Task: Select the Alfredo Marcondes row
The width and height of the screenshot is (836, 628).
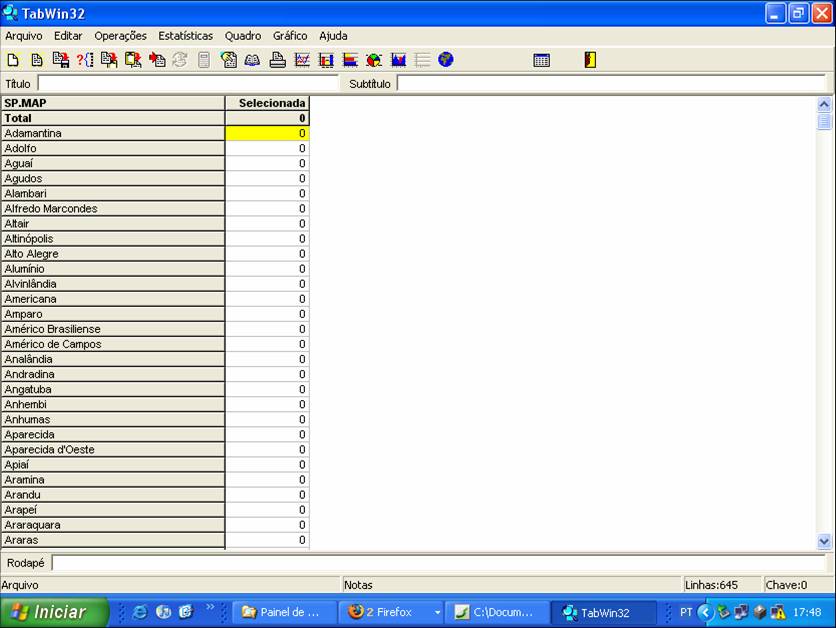Action: tap(113, 208)
